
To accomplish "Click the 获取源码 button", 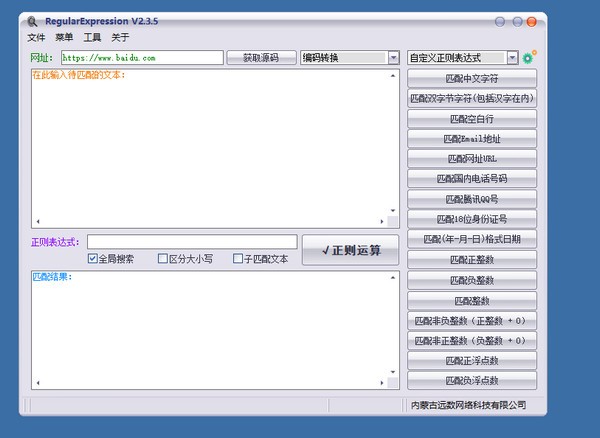I will [261, 58].
